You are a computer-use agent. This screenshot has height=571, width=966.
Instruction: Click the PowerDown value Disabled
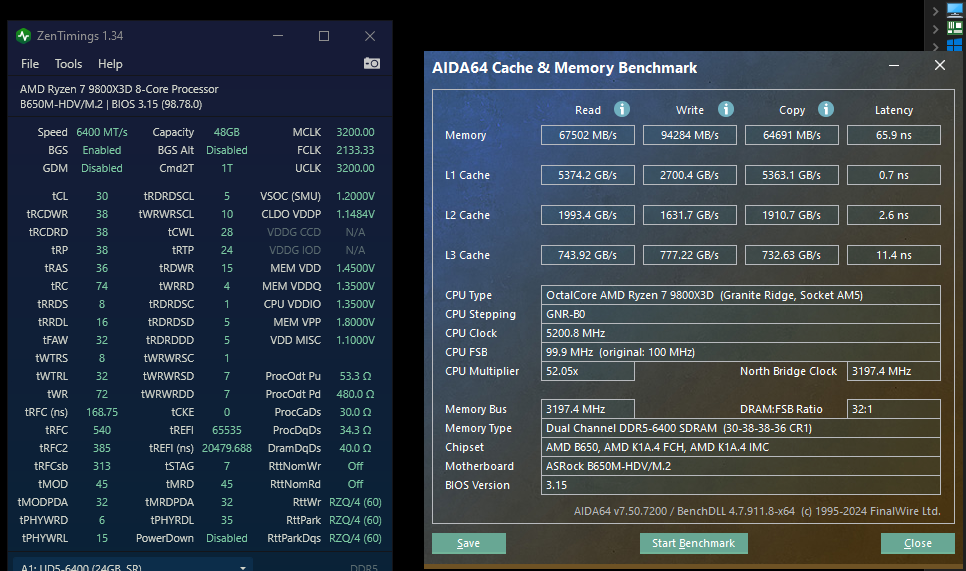pyautogui.click(x=227, y=538)
